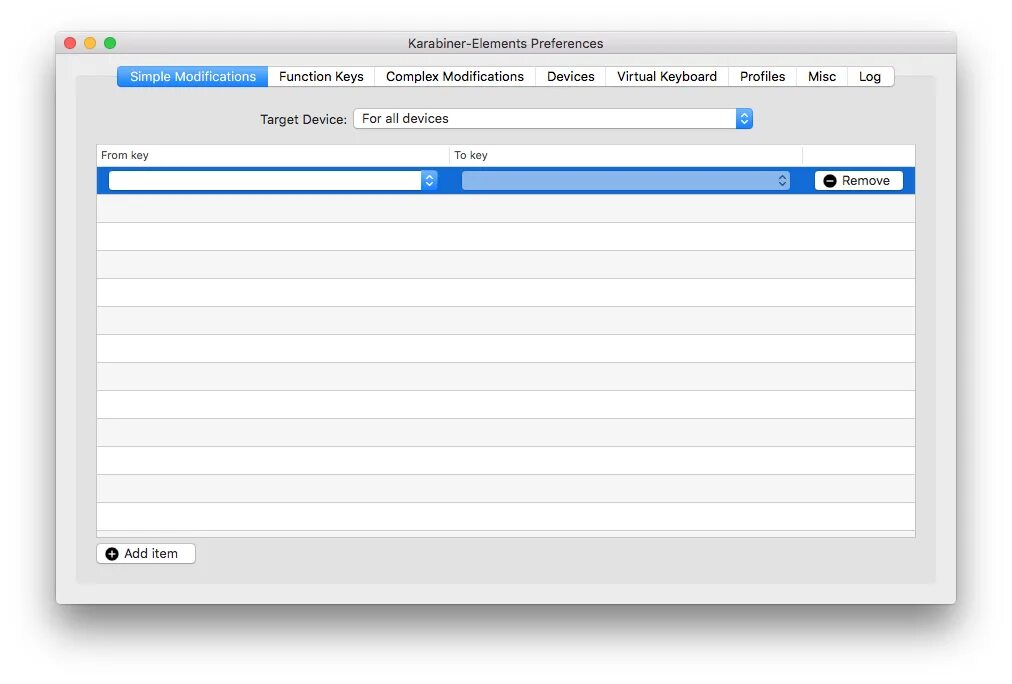Close the Karabiner-Elements Preferences window

(70, 43)
